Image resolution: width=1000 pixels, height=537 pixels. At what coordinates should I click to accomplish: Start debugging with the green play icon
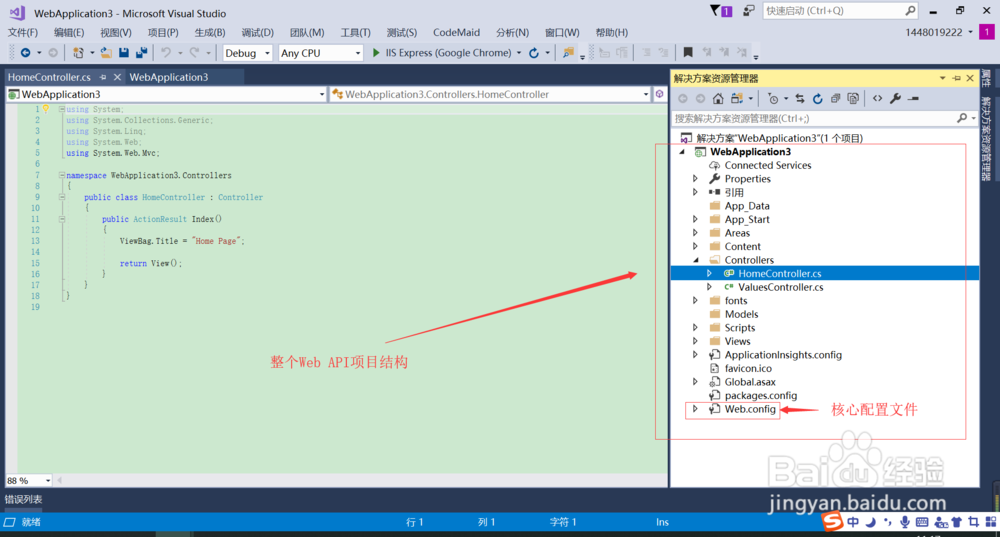376,53
